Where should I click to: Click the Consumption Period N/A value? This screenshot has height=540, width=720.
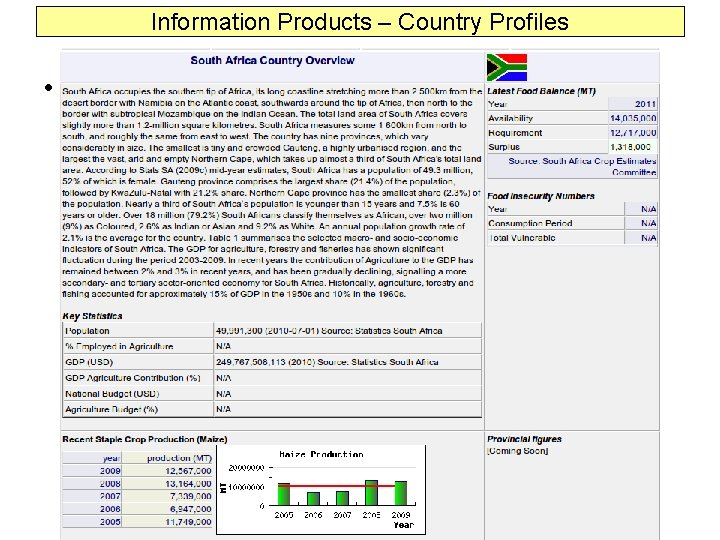(x=648, y=223)
